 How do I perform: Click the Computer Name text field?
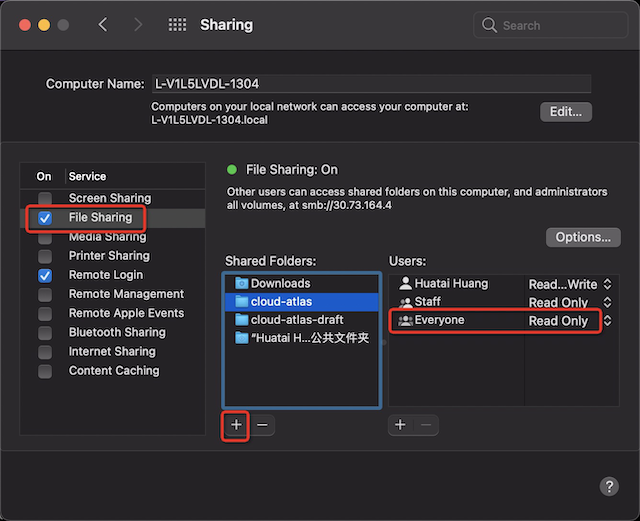point(370,84)
